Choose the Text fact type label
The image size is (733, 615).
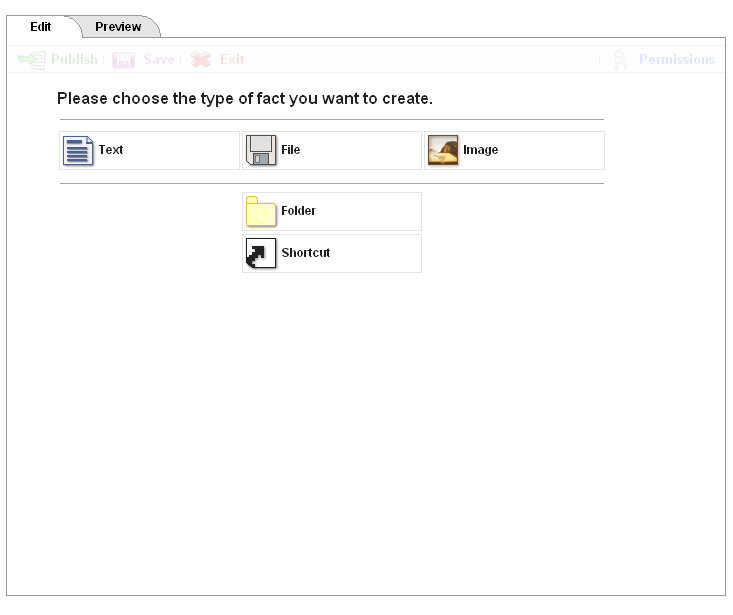[x=111, y=151]
